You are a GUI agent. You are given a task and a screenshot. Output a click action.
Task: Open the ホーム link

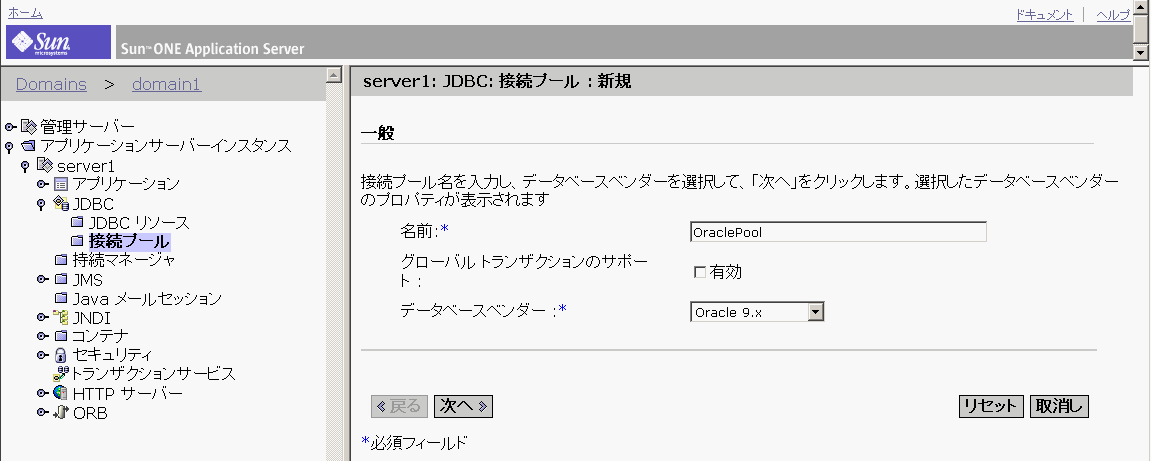25,13
